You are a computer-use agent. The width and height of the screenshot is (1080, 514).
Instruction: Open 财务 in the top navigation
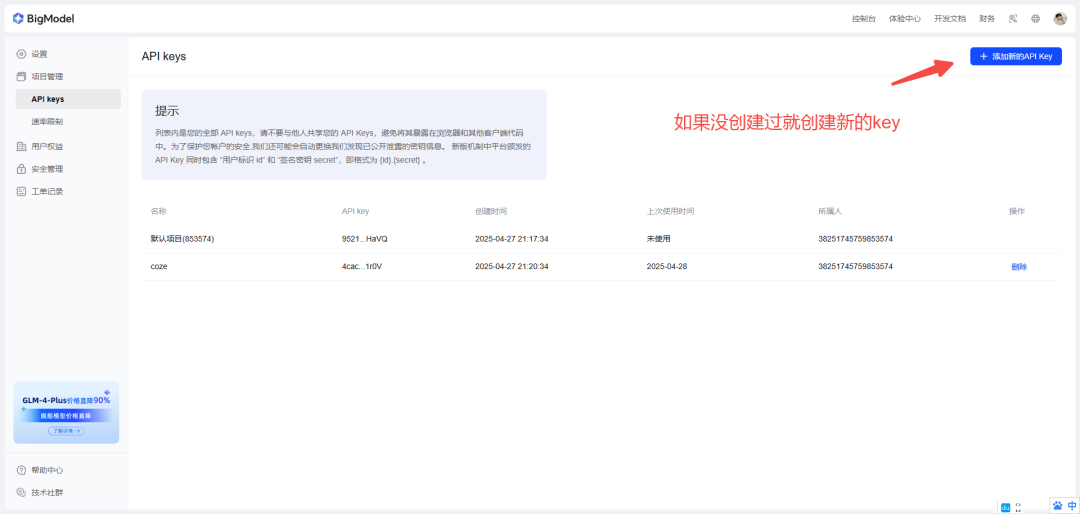987,19
